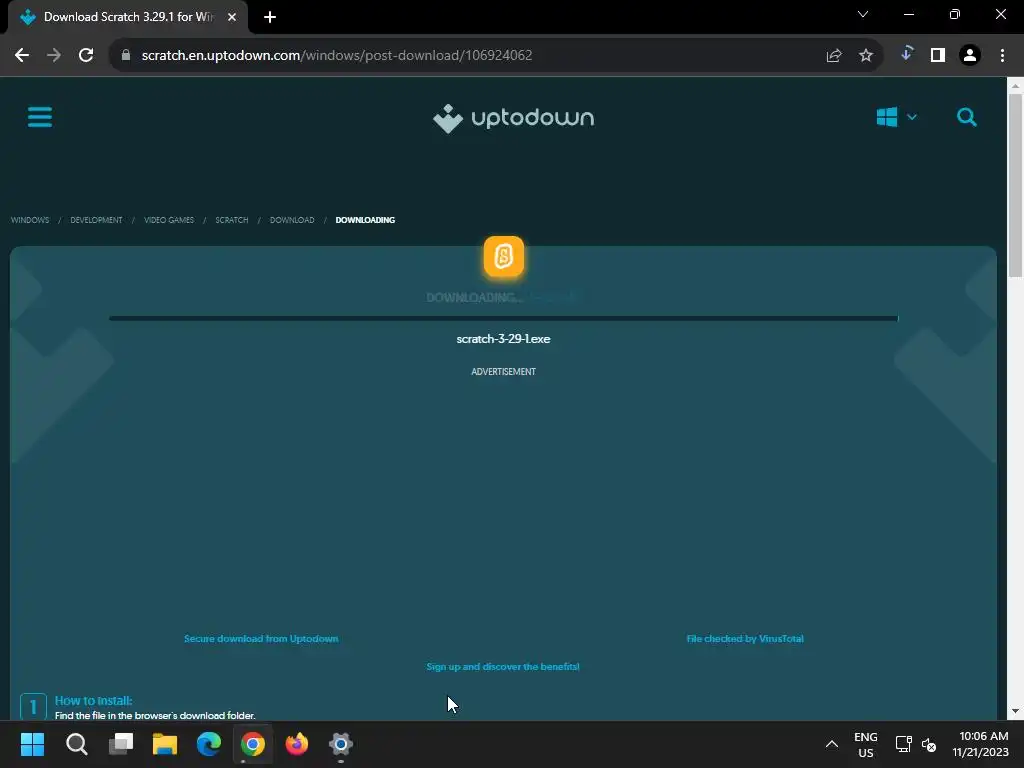Open the network status tray icon
The width and height of the screenshot is (1024, 768).
(x=904, y=744)
